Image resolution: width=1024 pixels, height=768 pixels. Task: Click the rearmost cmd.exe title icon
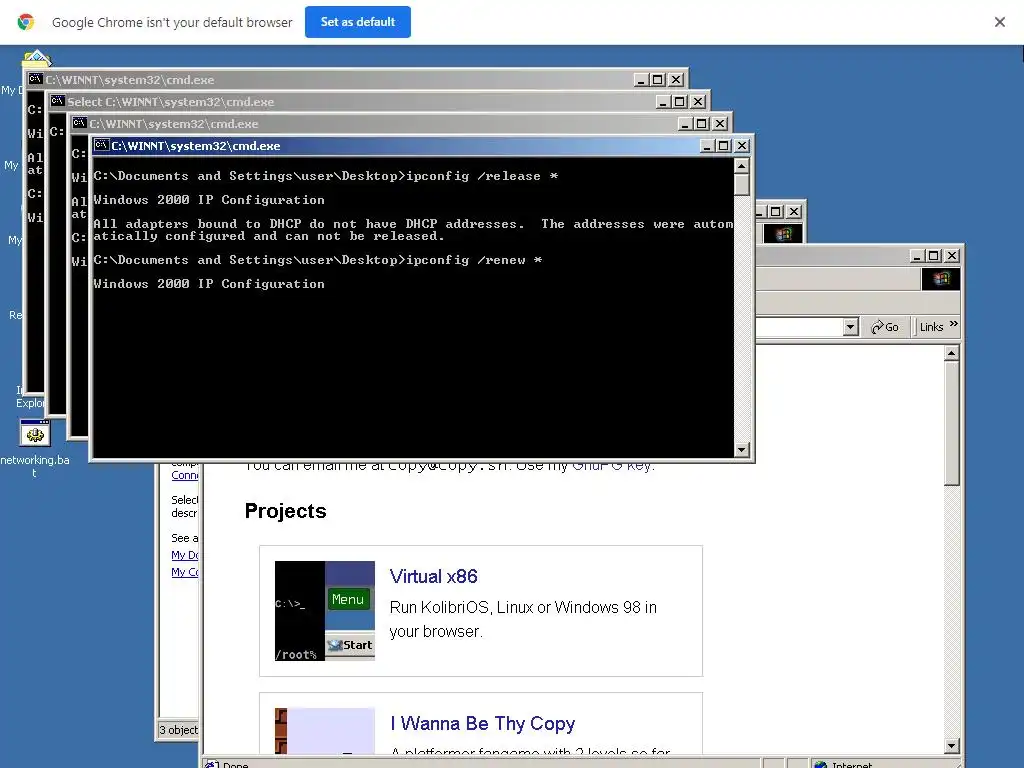click(x=35, y=79)
